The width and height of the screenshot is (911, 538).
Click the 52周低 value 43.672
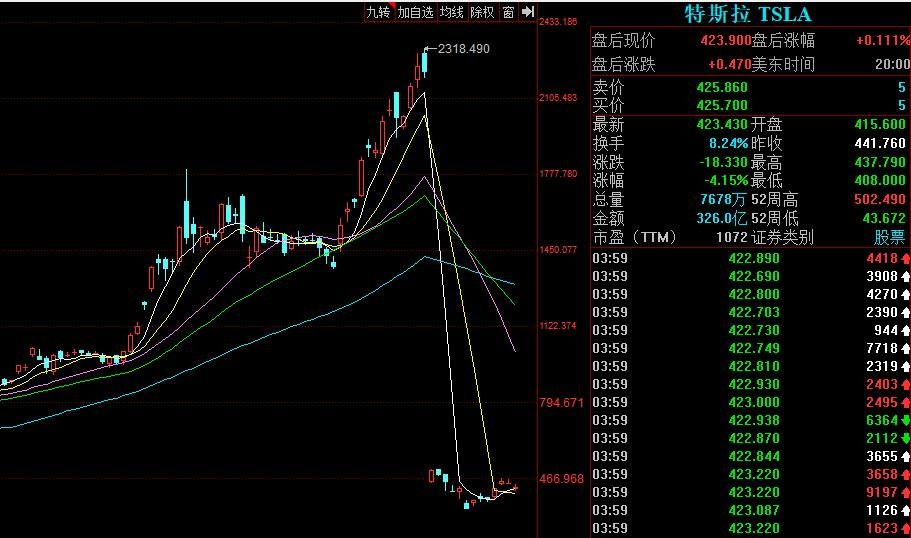point(884,218)
